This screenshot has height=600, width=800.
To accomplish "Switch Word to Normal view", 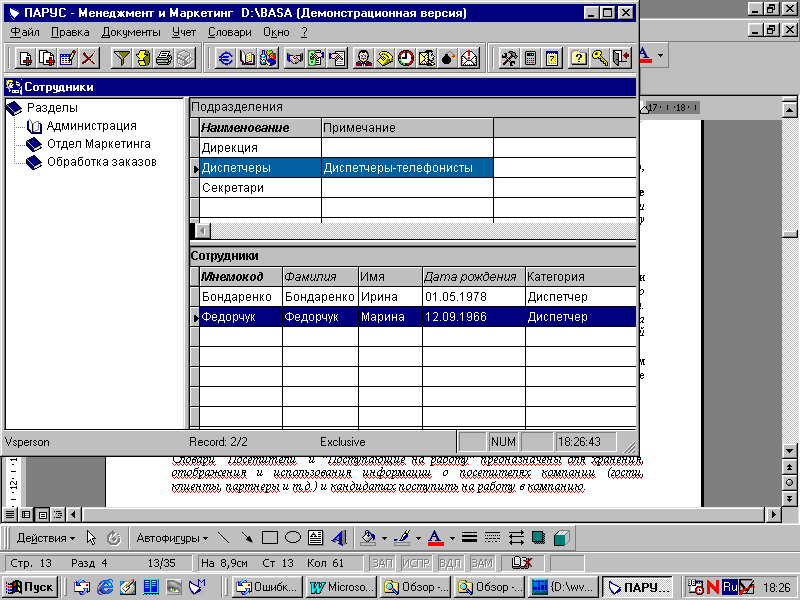I will (10, 514).
